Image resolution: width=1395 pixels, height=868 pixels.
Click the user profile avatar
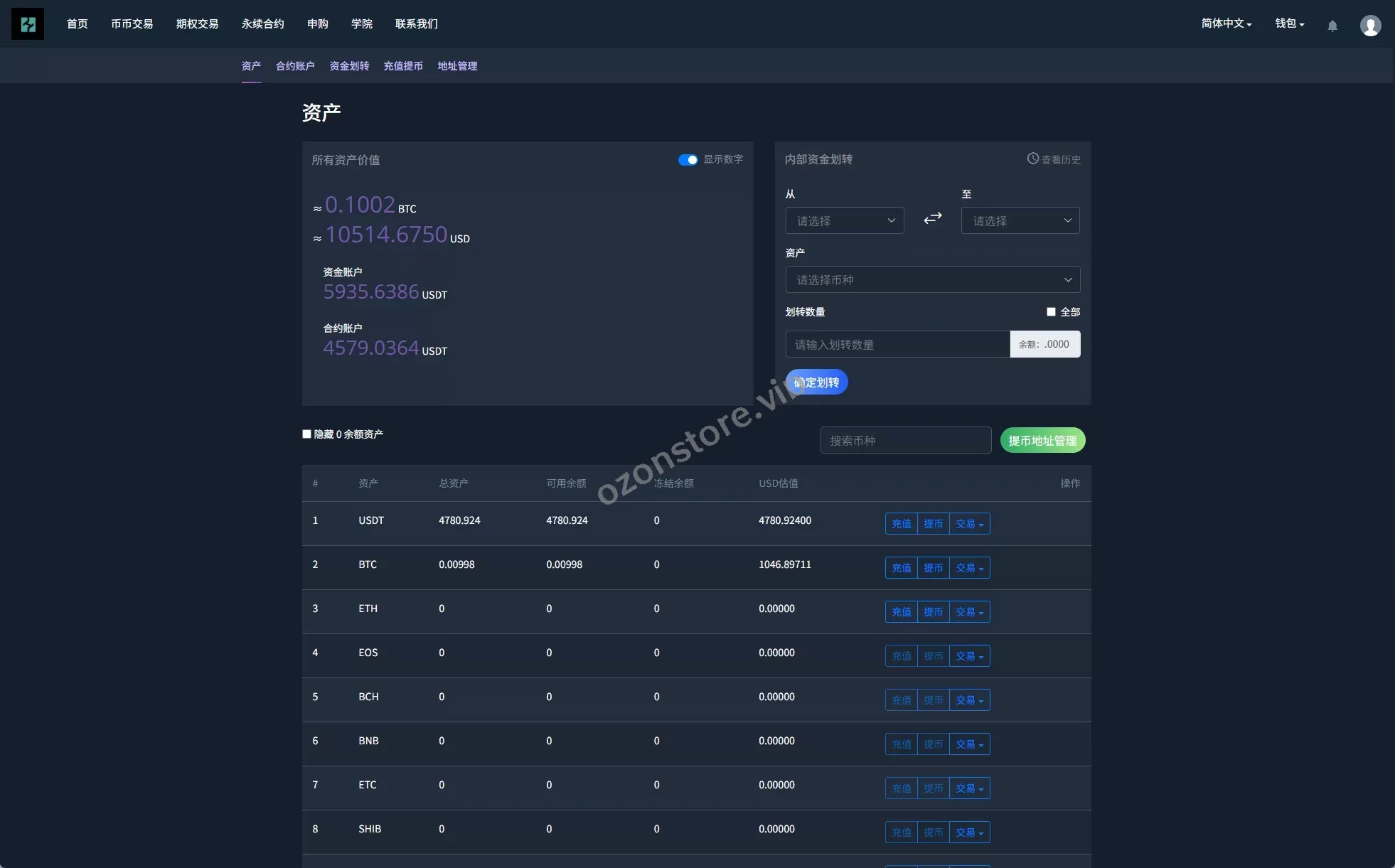(x=1370, y=26)
